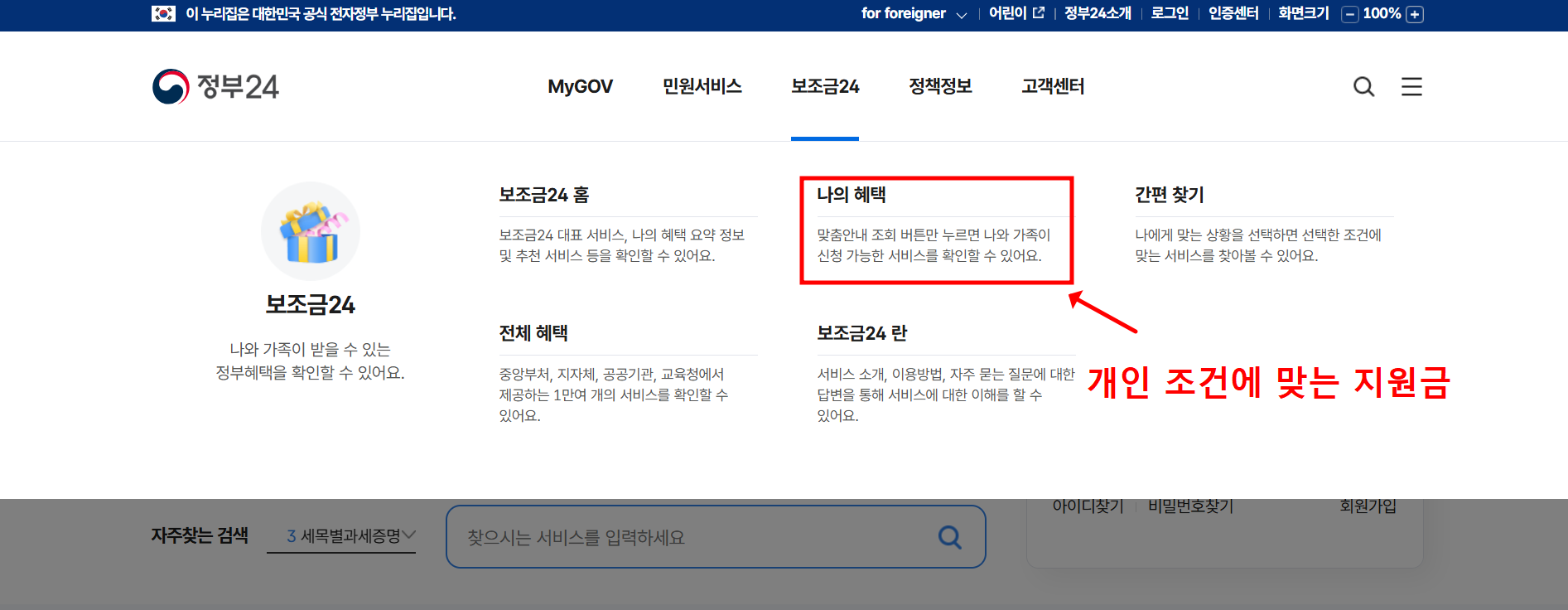The width and height of the screenshot is (1568, 610).
Task: Increase screen size with plus button
Action: point(1415,14)
